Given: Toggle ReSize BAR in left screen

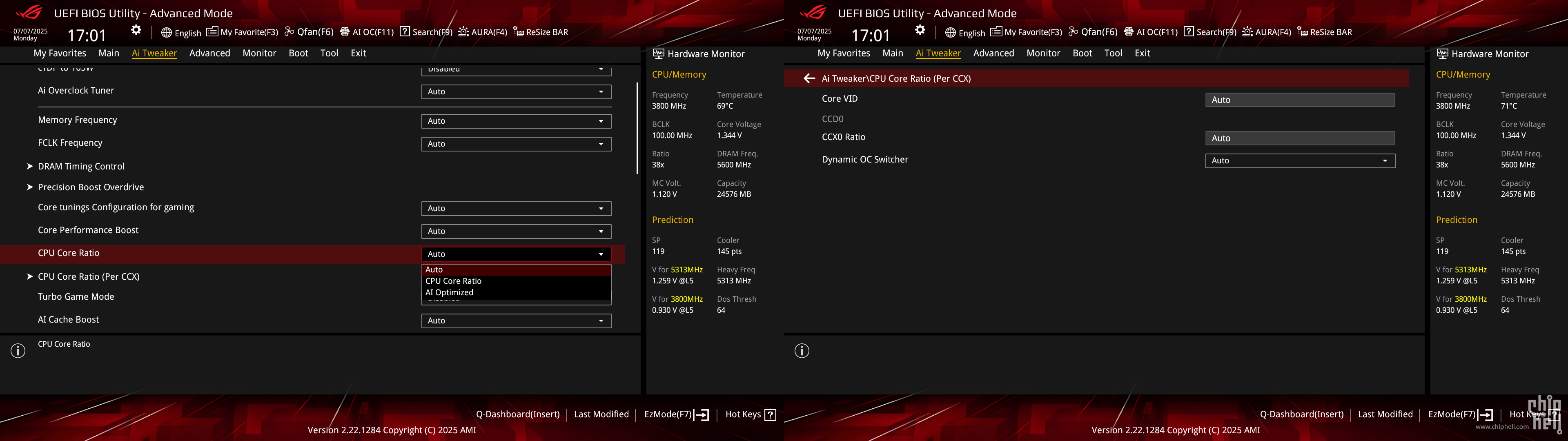Looking at the screenshot, I should (x=541, y=32).
